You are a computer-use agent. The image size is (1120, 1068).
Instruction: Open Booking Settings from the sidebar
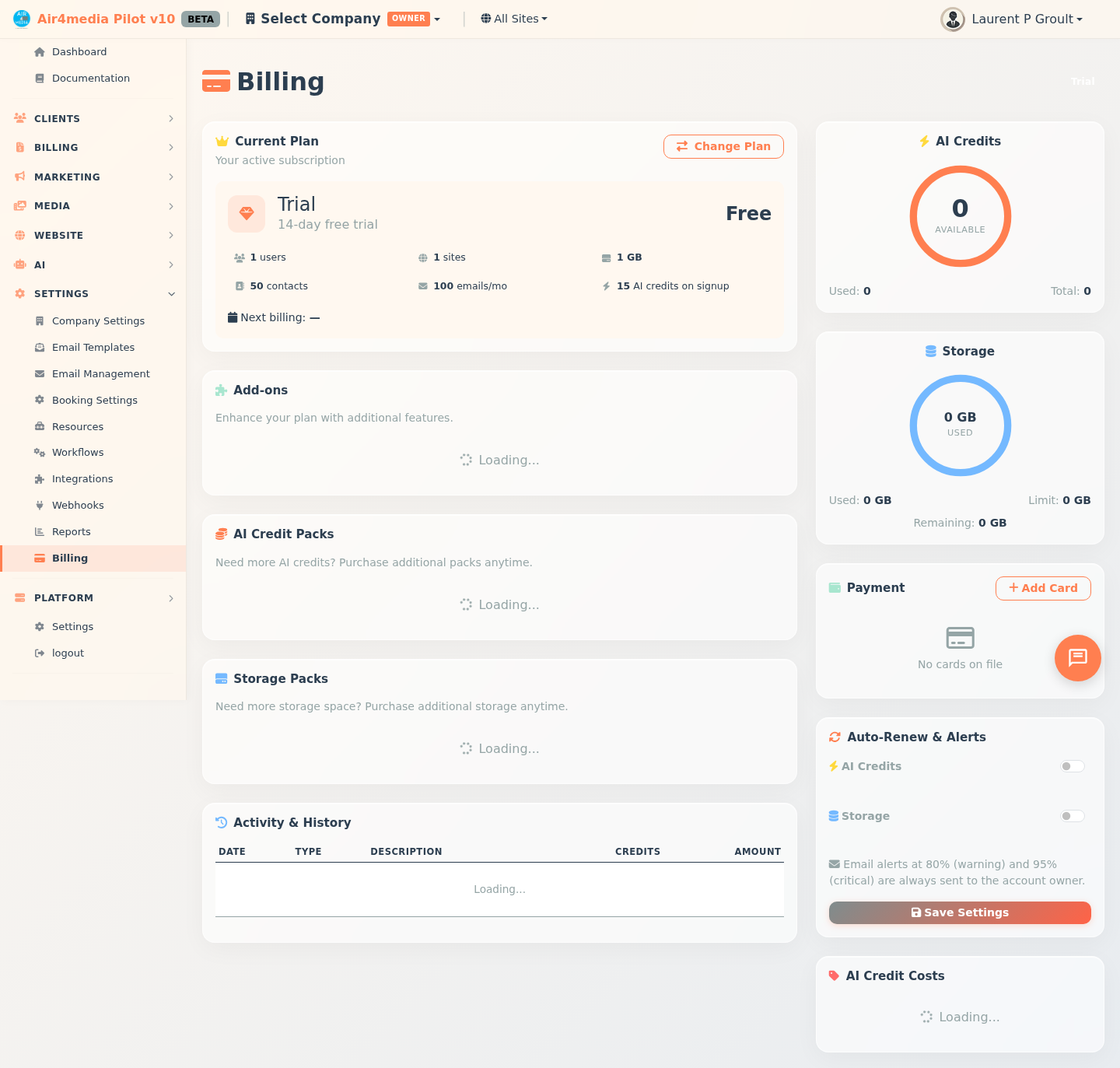pos(95,400)
